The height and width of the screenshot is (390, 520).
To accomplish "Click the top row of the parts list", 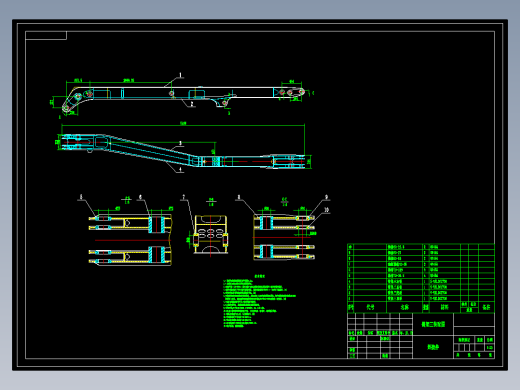I will coord(421,247).
